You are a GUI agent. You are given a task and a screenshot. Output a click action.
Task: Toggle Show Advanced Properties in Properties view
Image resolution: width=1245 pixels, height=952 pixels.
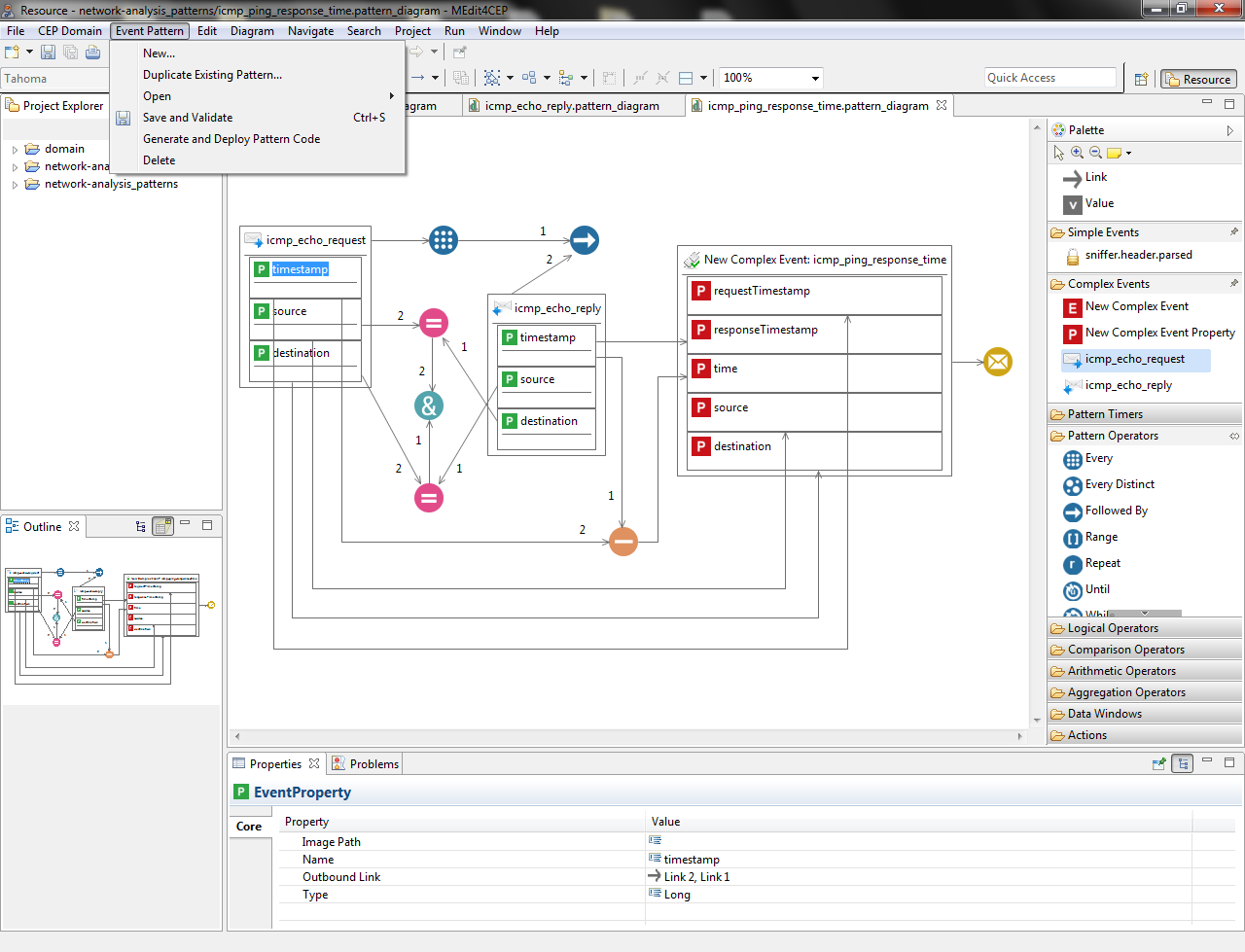(x=1182, y=764)
